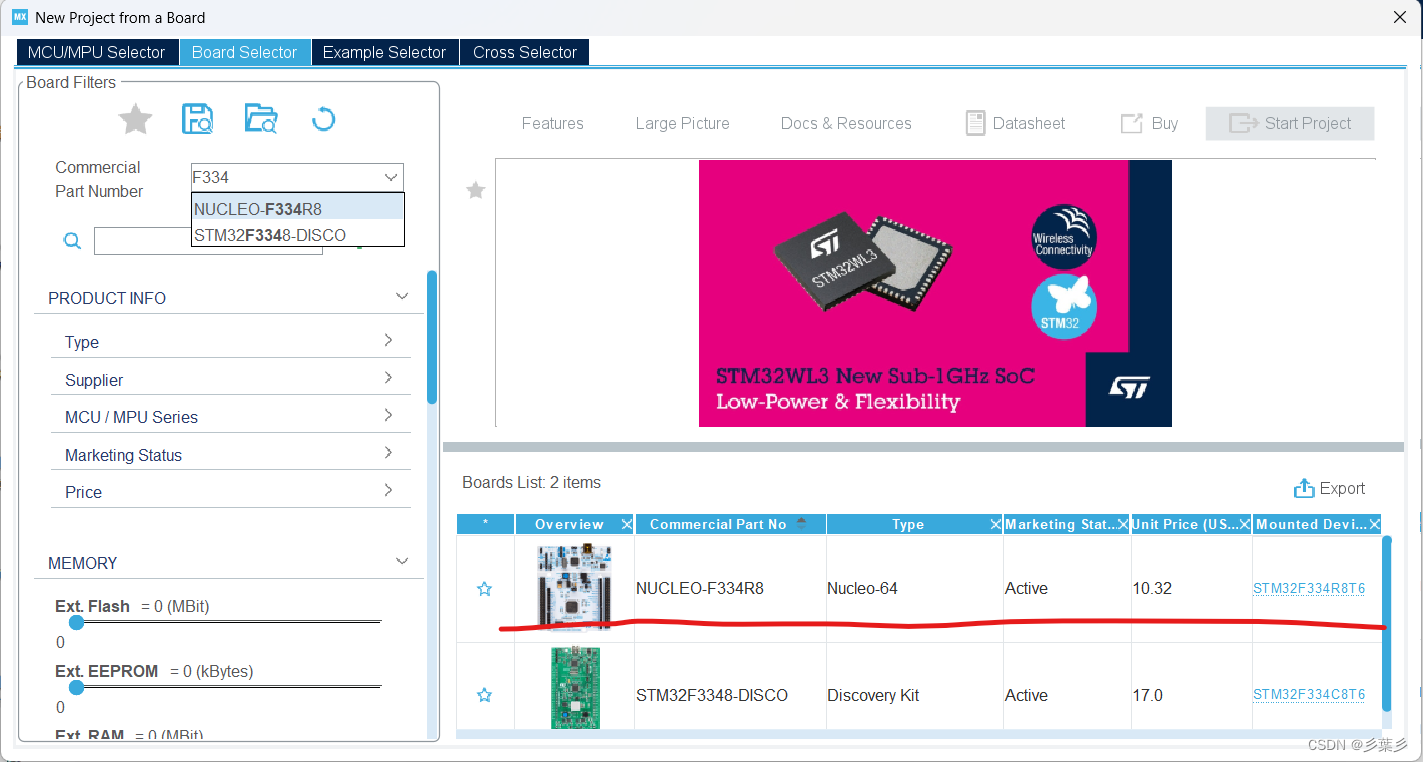The image size is (1423, 762).
Task: Click the Type column header
Action: pyautogui.click(x=908, y=524)
